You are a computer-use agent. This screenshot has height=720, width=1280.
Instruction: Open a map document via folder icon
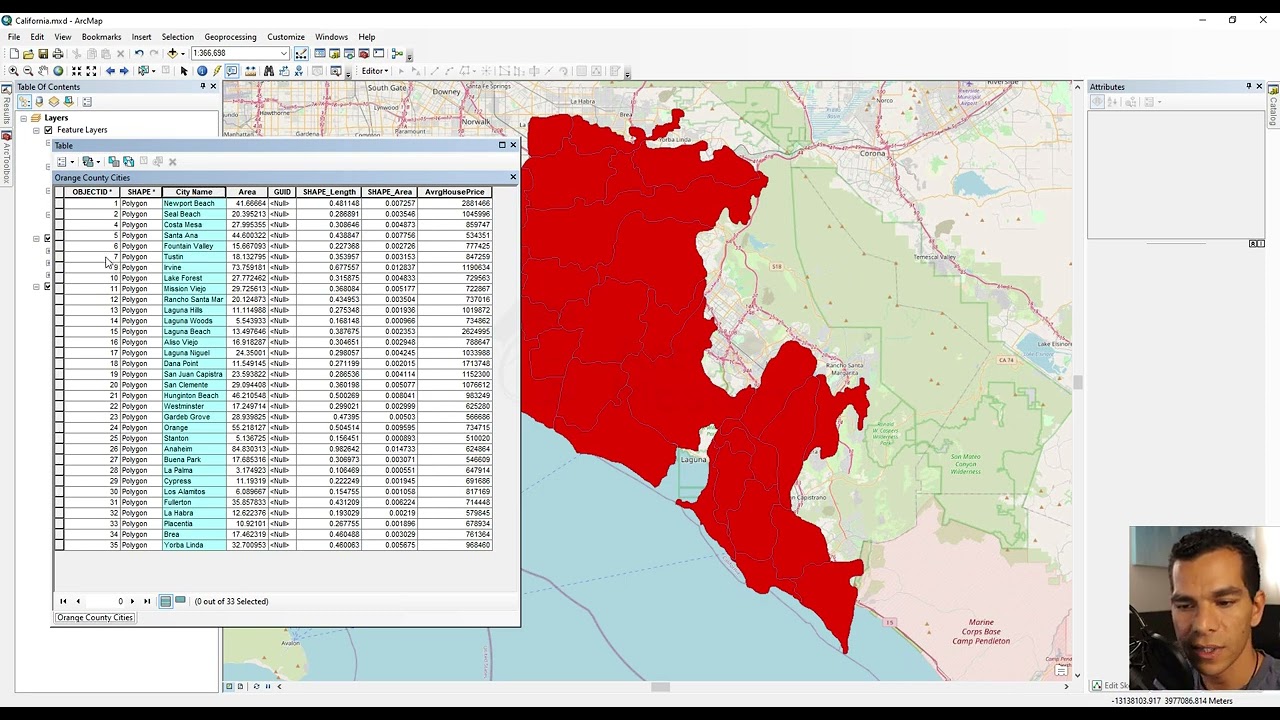tap(28, 53)
